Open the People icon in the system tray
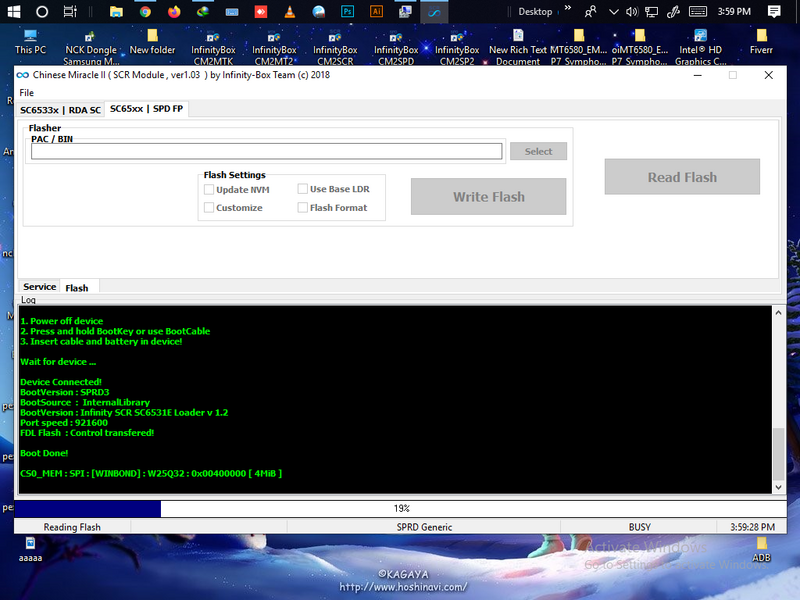 [590, 11]
